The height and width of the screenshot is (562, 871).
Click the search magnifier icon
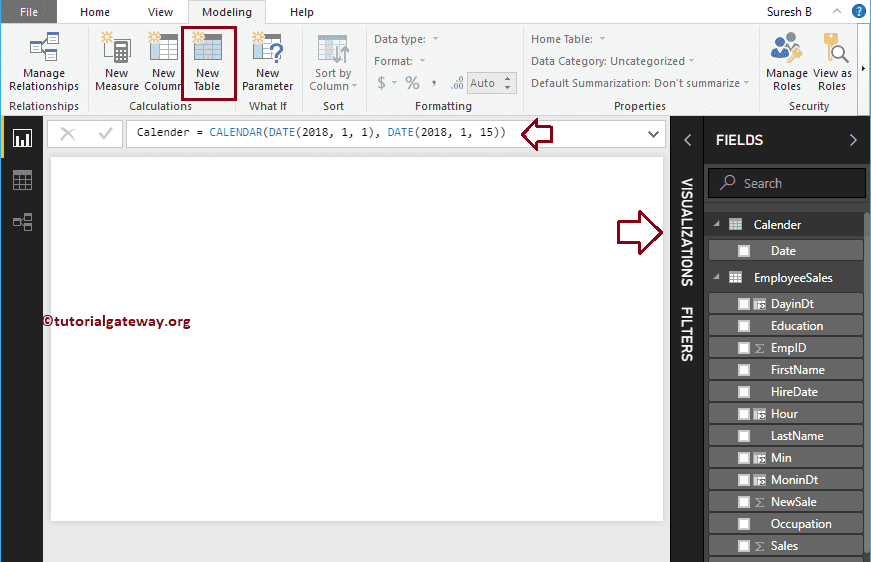click(x=727, y=182)
